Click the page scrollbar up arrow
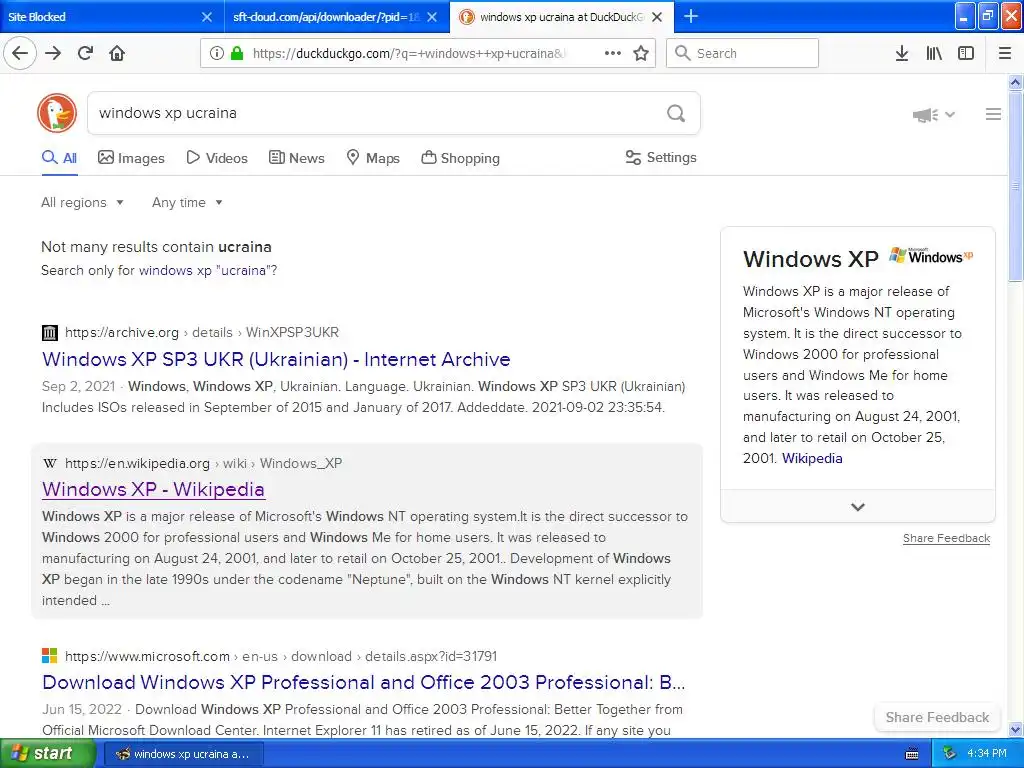 click(1016, 82)
